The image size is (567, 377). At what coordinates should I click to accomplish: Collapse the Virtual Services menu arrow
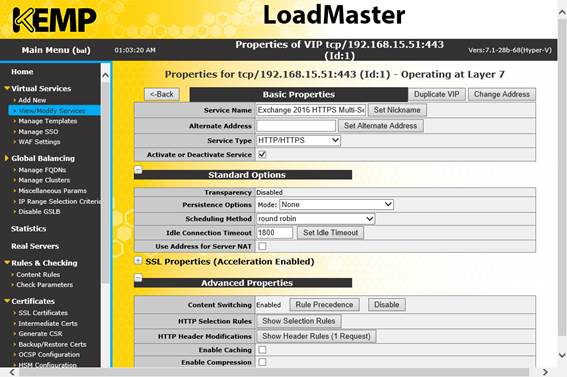point(7,88)
